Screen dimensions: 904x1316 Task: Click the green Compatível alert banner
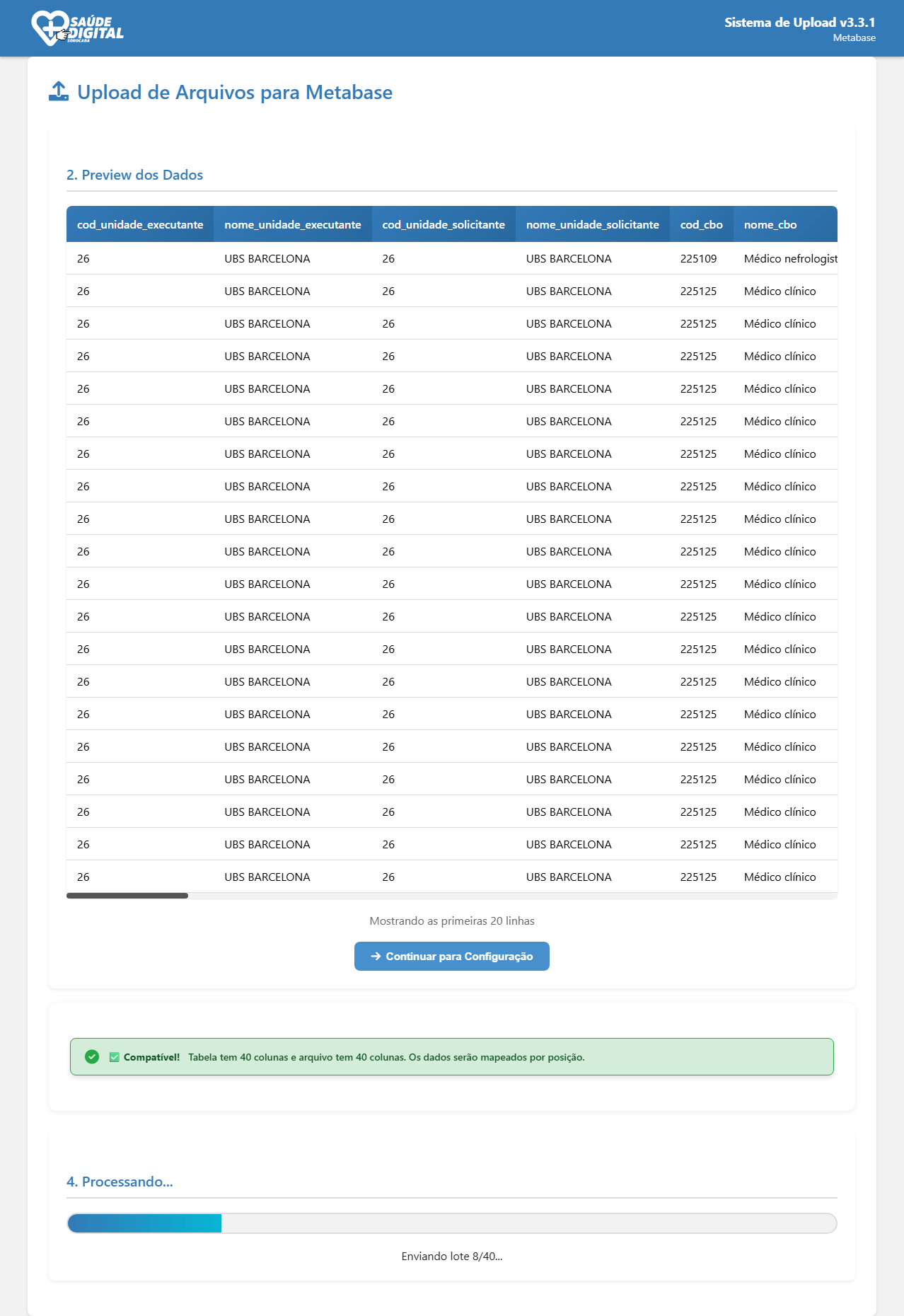pos(451,1056)
